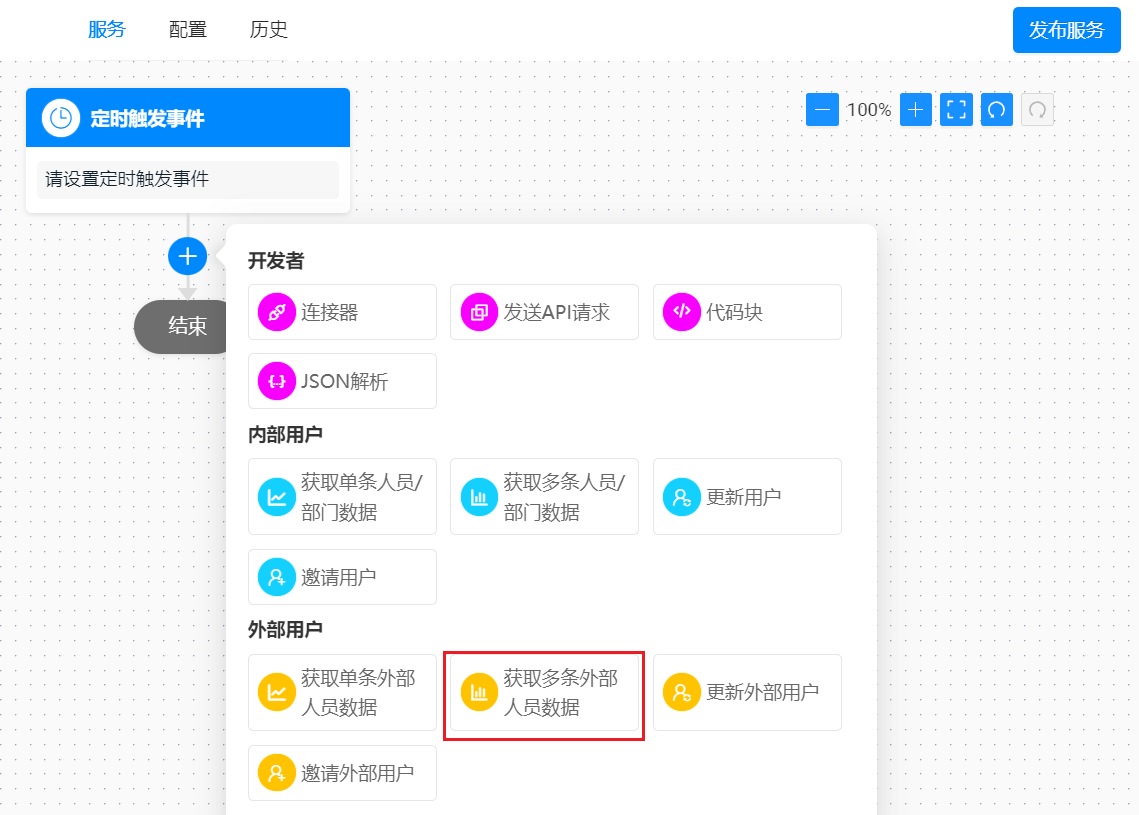Image resolution: width=1139 pixels, height=815 pixels.
Task: Open 邀请外部用户 invite external user
Action: [x=342, y=772]
